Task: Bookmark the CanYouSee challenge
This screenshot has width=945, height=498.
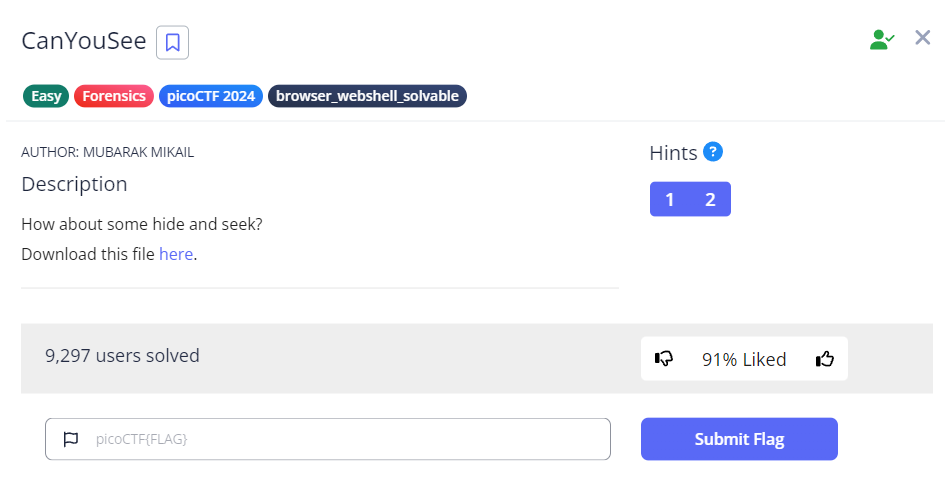Action: point(172,42)
